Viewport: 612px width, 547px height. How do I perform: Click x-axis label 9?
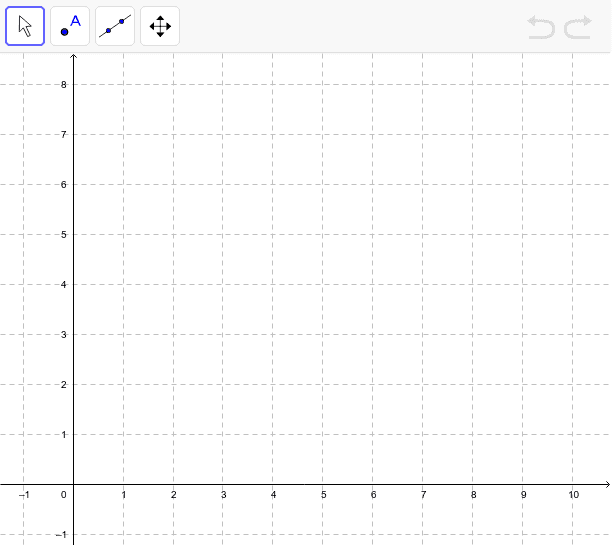pyautogui.click(x=523, y=495)
